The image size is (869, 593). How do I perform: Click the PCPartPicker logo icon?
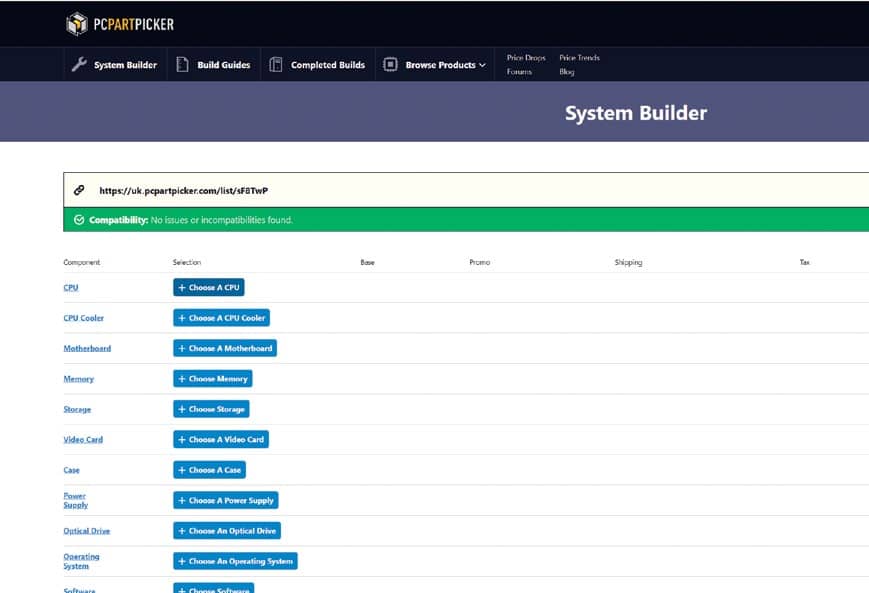(76, 24)
